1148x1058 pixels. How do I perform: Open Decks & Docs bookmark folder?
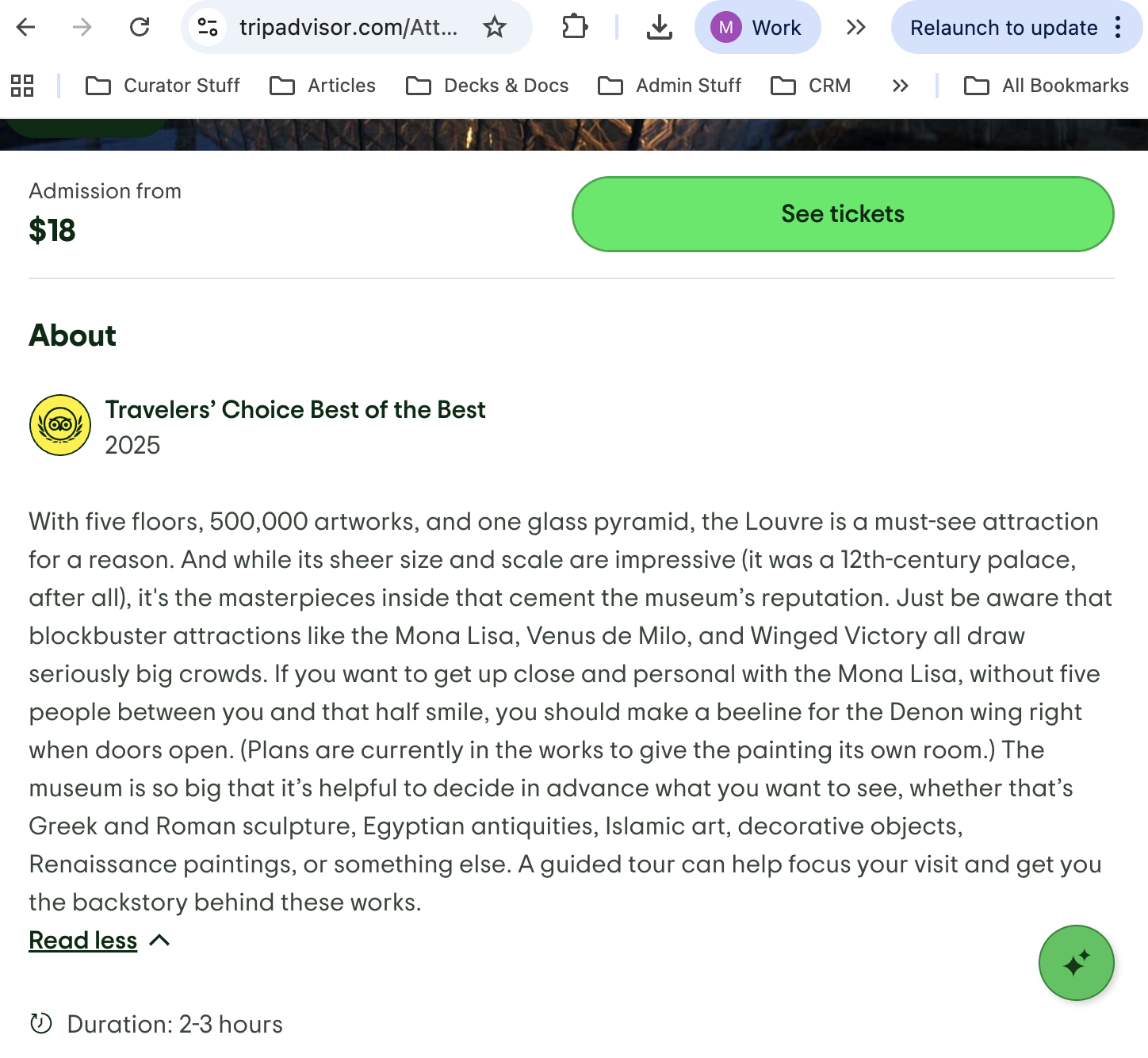(488, 86)
